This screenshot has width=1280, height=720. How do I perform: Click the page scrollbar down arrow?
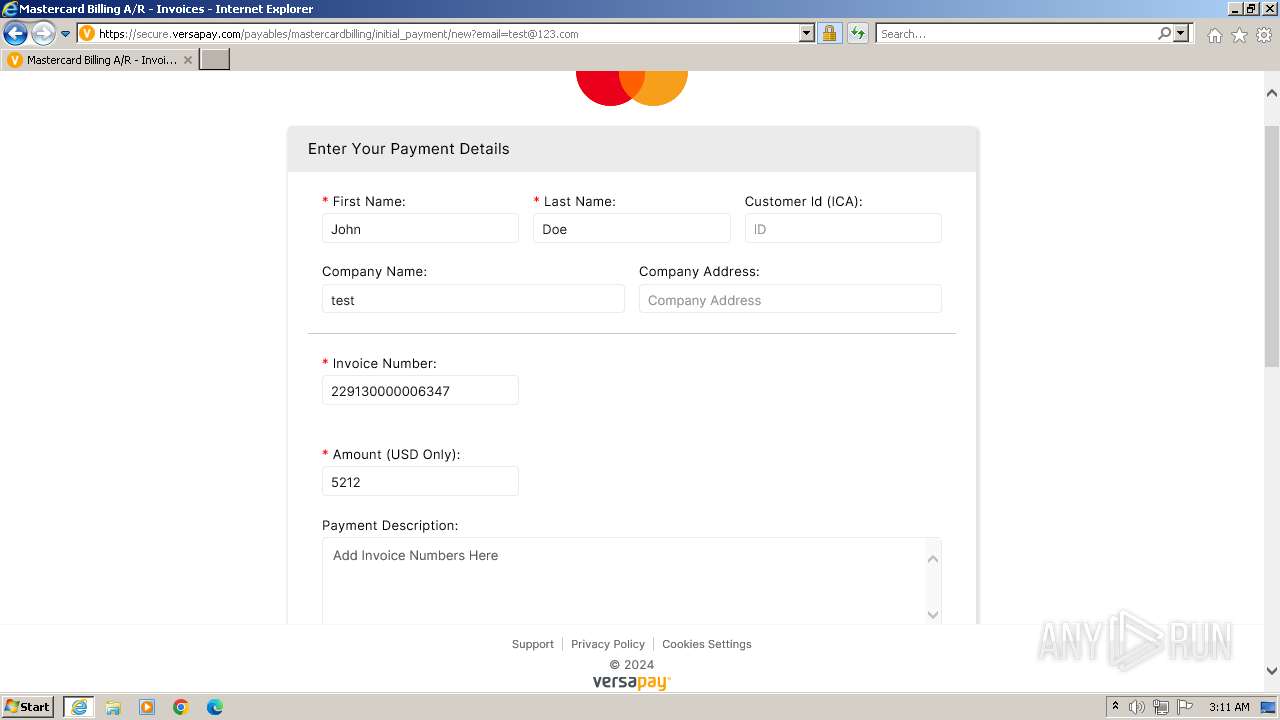(1272, 671)
